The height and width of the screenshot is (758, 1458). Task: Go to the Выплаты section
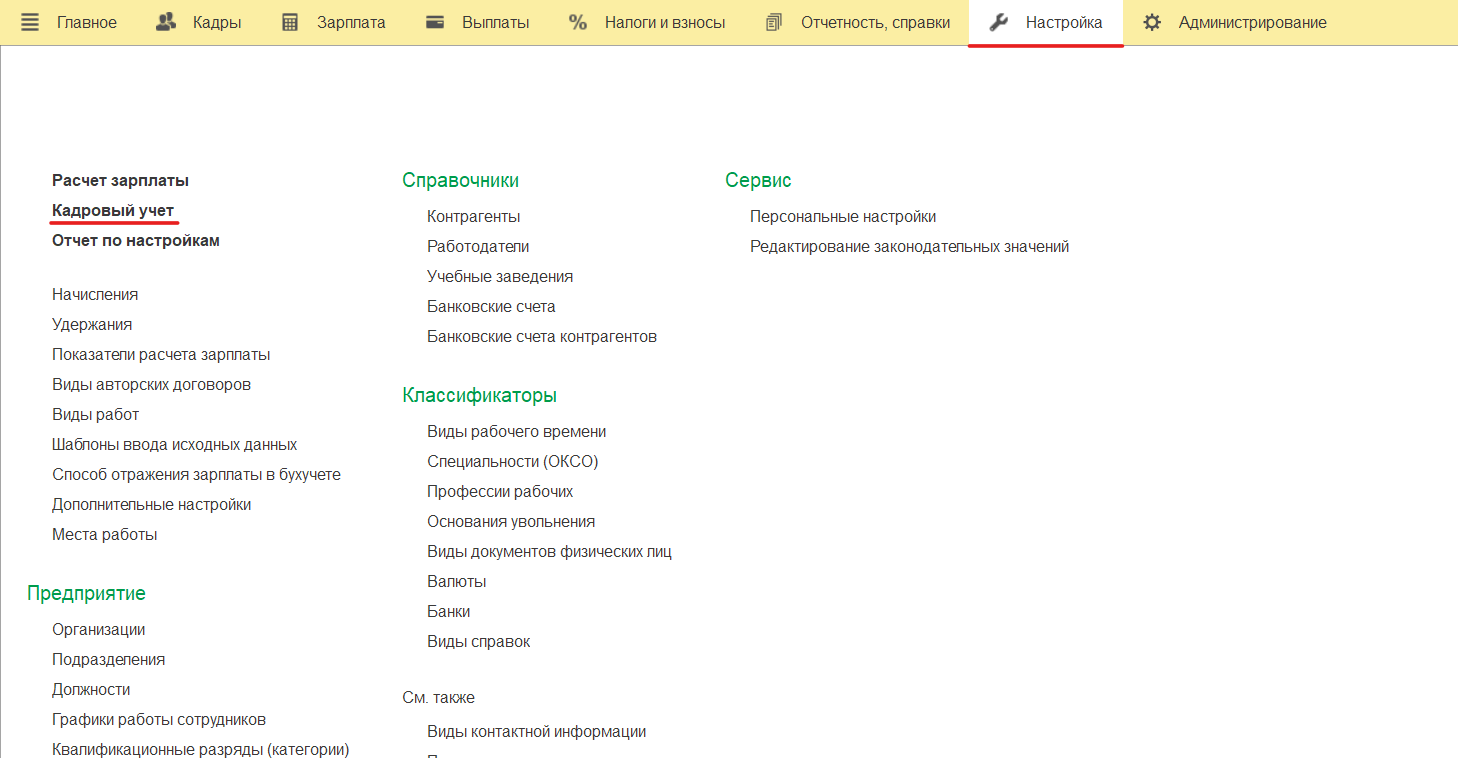[x=496, y=22]
